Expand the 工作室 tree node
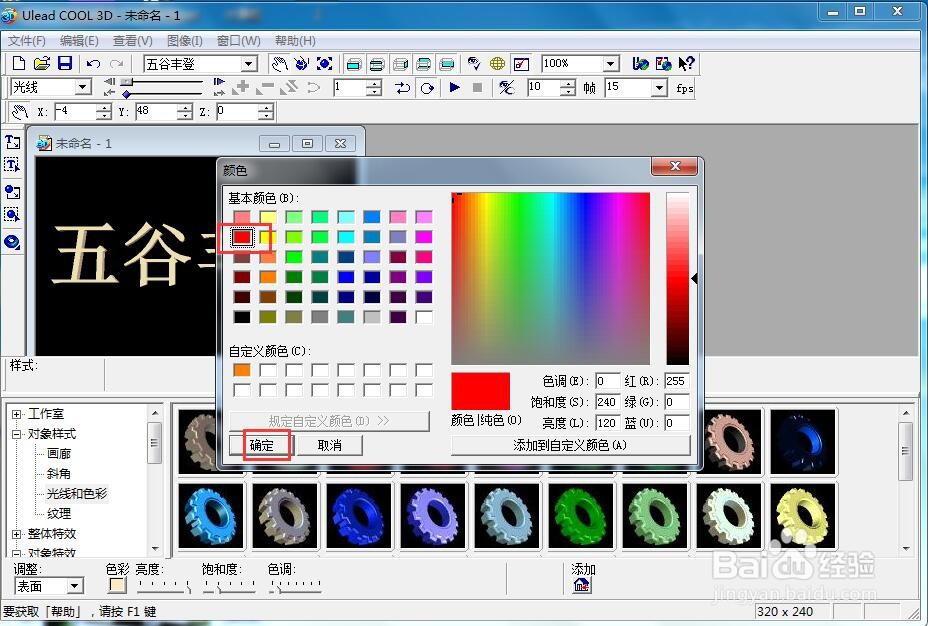The image size is (928, 626). 17,414
